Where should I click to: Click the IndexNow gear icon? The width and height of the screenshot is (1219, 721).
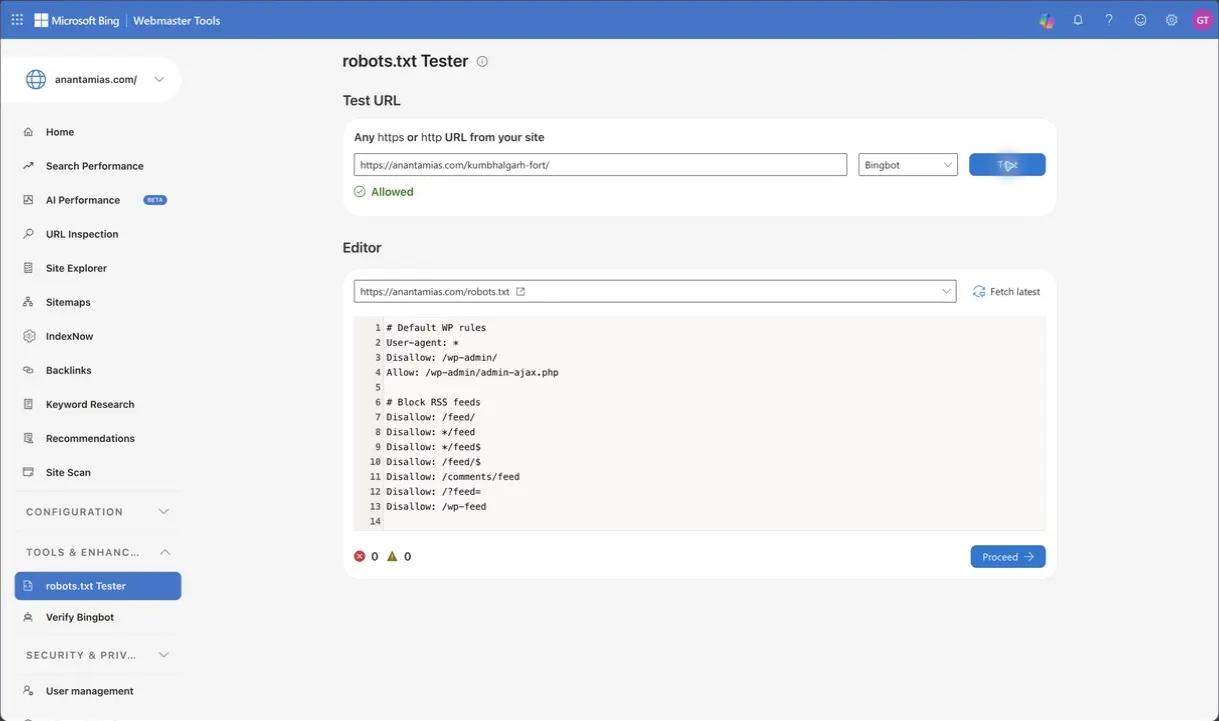[28, 336]
